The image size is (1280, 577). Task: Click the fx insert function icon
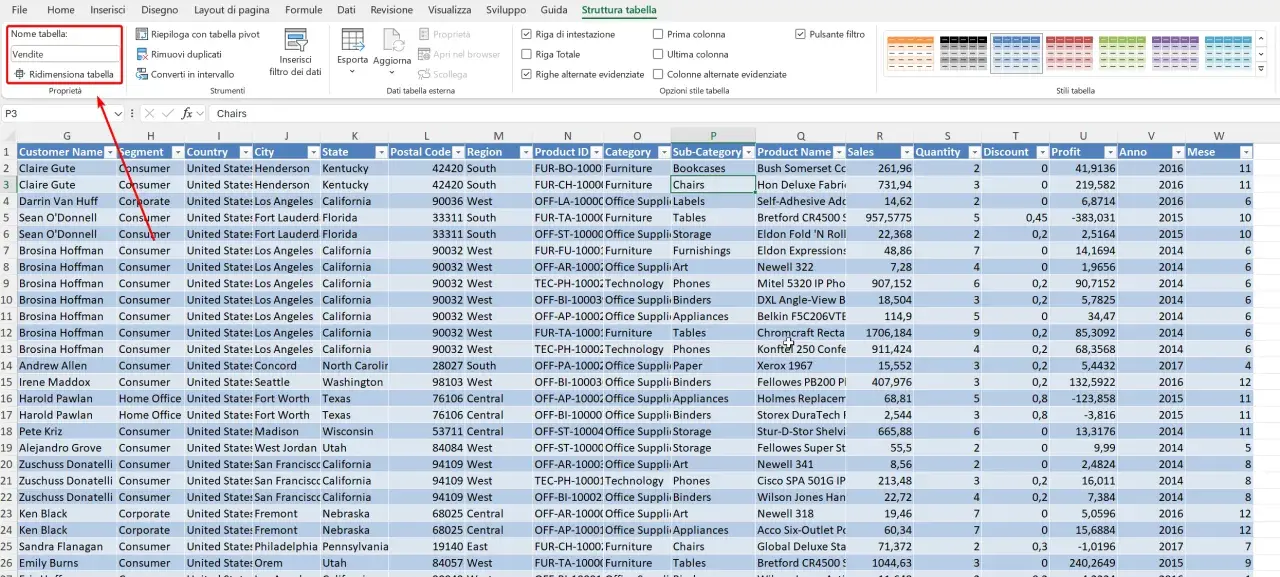187,114
